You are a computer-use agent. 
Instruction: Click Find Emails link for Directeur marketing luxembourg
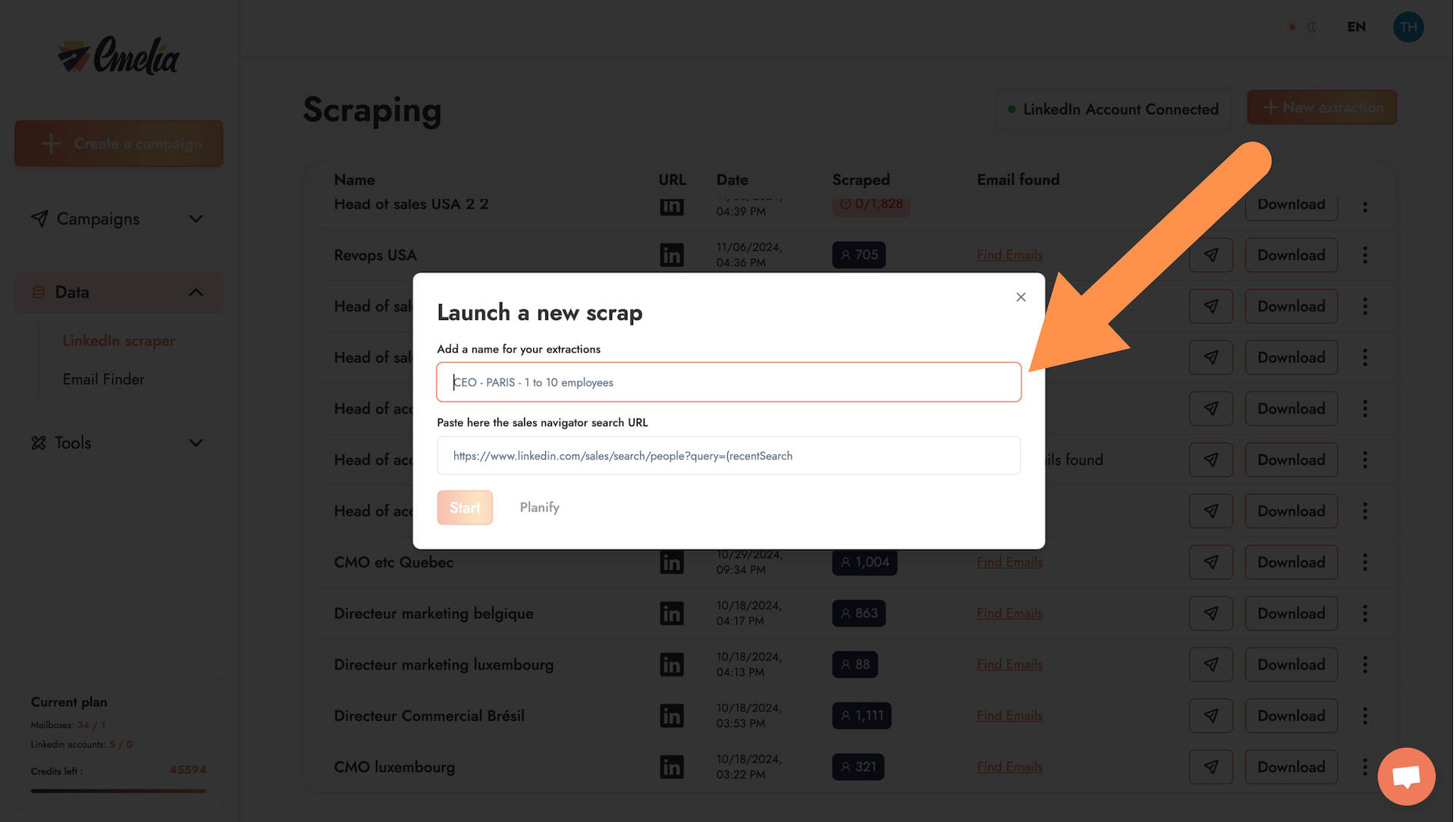tap(1009, 664)
